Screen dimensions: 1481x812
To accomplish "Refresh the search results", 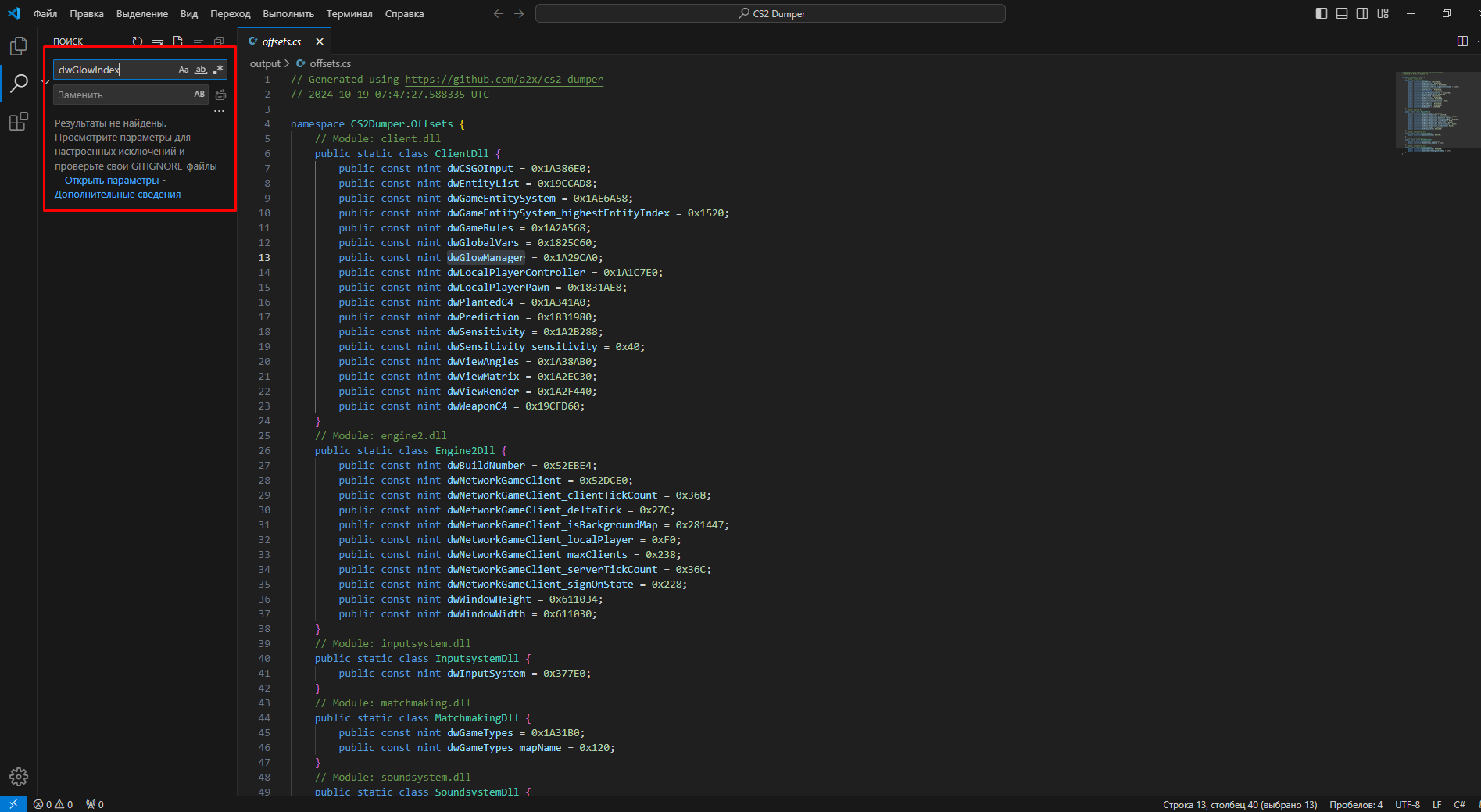I will click(138, 41).
